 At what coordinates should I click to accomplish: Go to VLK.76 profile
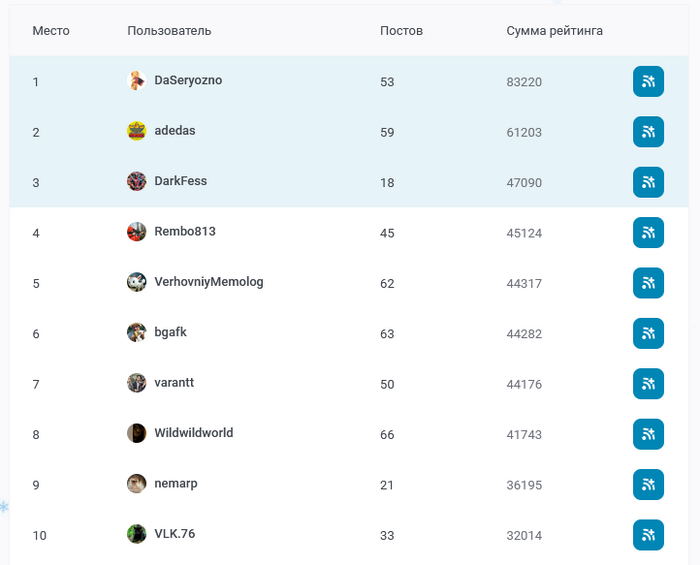coord(175,534)
